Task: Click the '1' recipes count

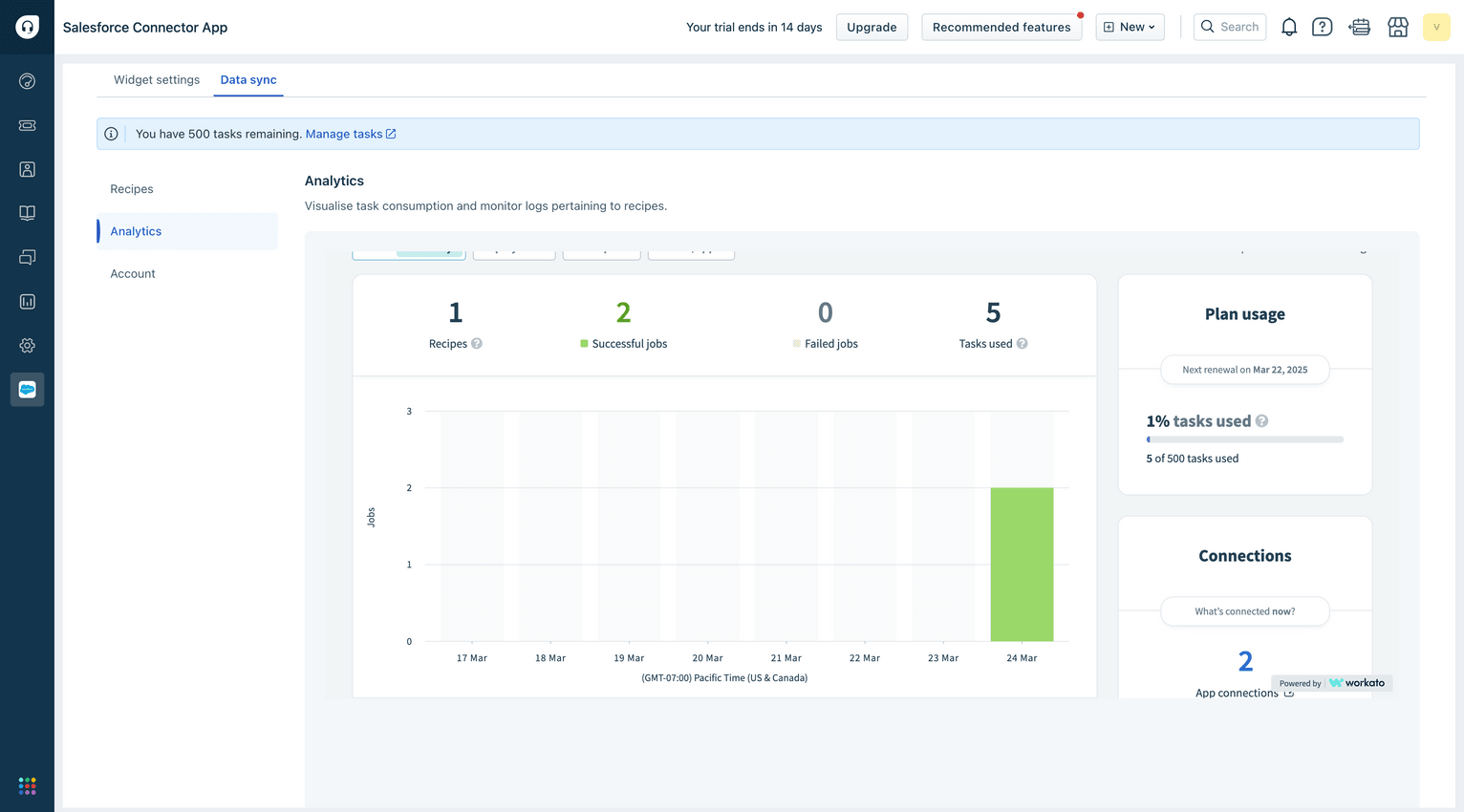Action: coord(456,312)
